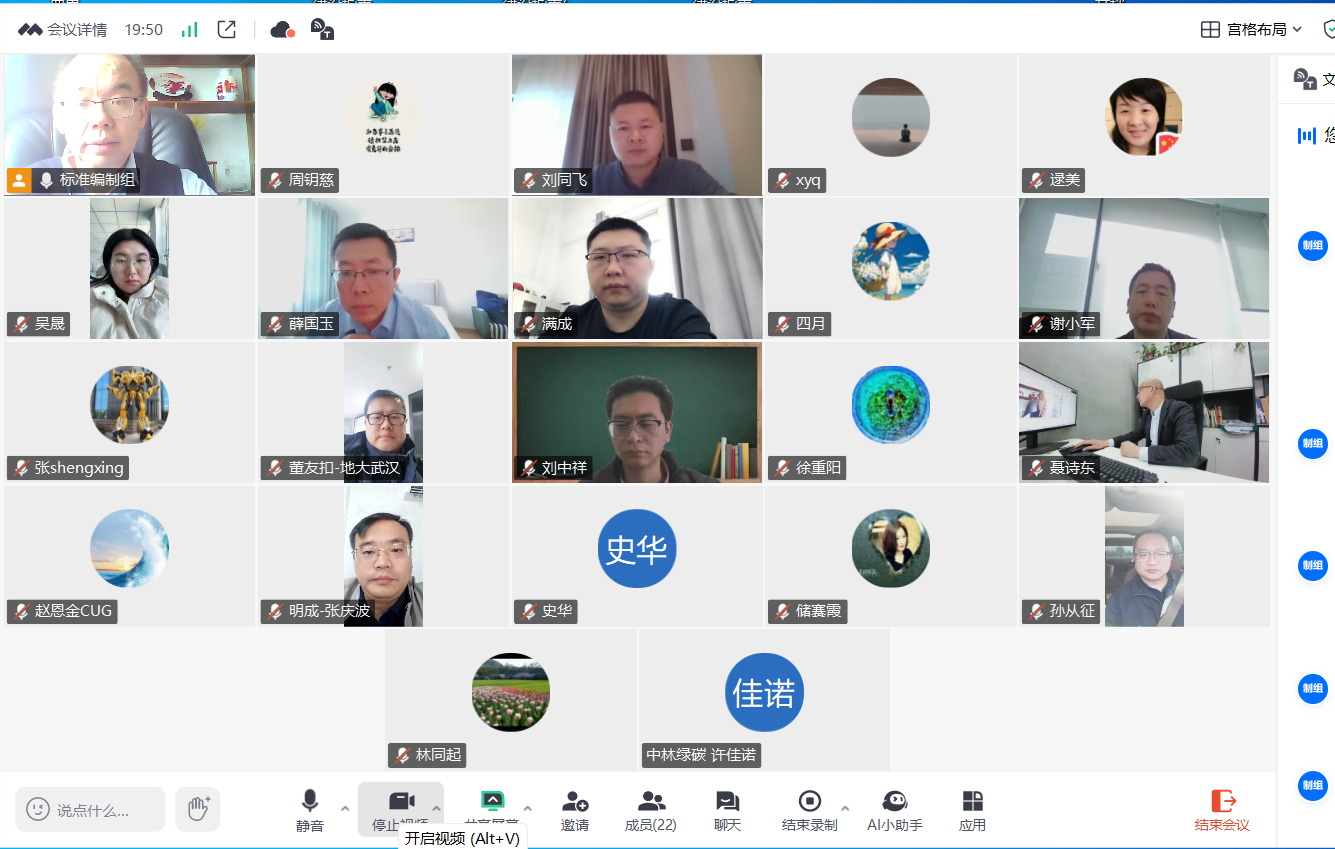Open the 应用 apps icon
This screenshot has height=849, width=1335.
[972, 808]
